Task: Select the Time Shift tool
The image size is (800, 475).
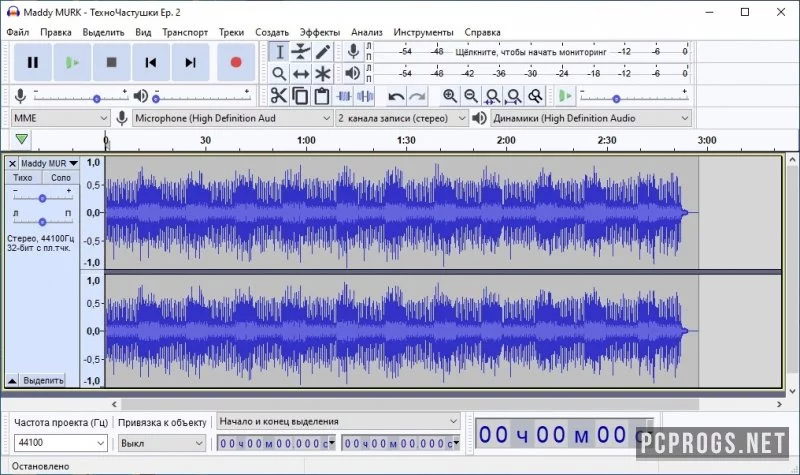Action: click(x=301, y=74)
